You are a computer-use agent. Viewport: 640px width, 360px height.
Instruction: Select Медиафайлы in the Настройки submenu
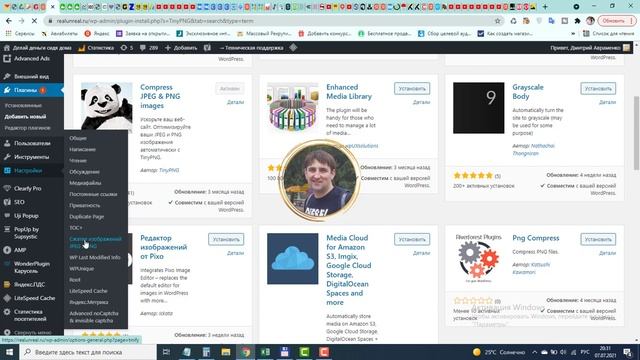85,183
